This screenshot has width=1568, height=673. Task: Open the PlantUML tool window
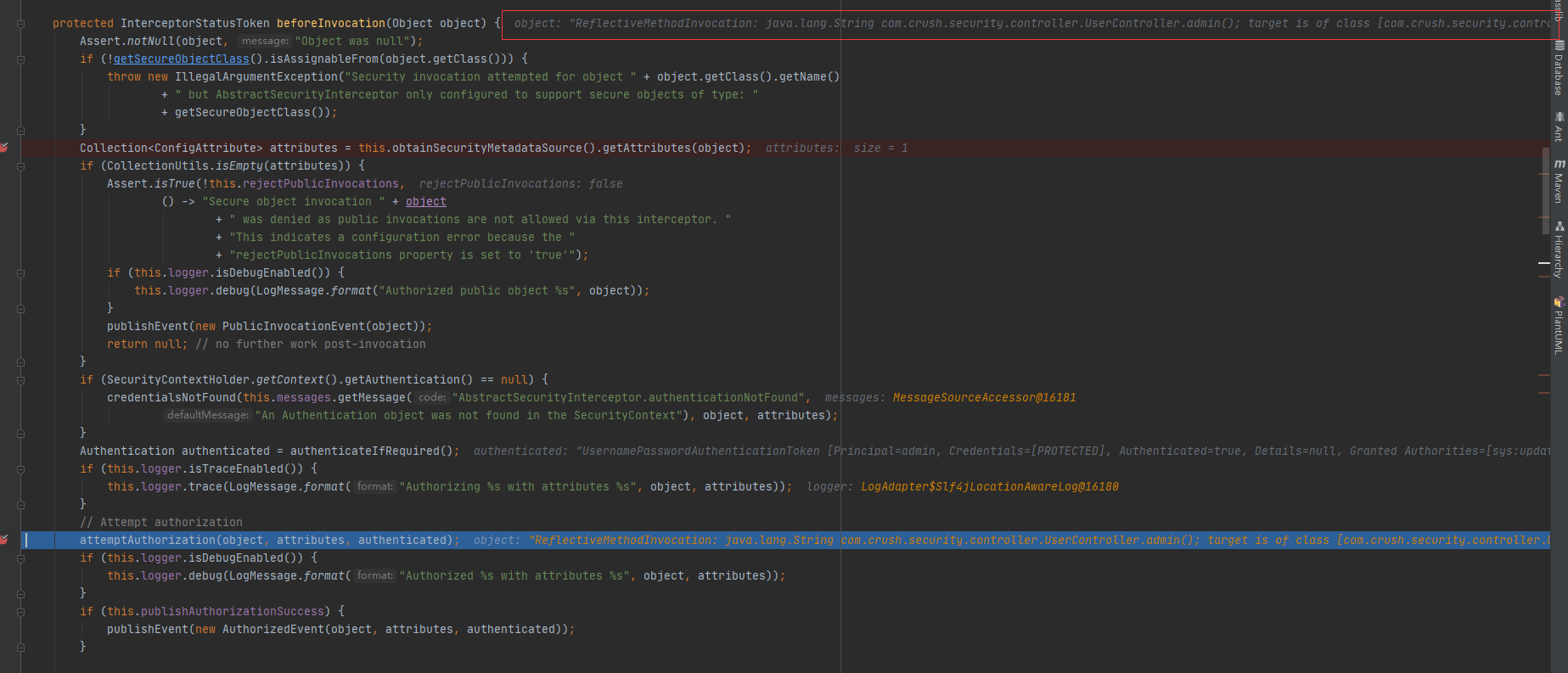1559,325
